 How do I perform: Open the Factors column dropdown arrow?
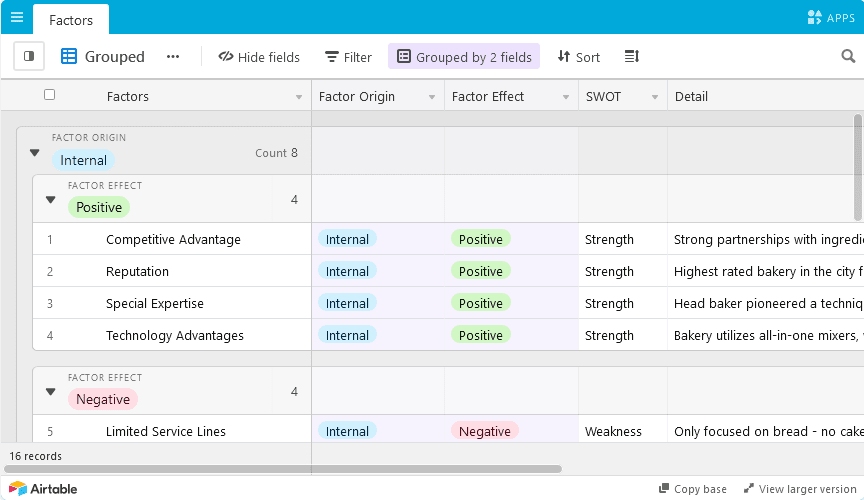coord(299,97)
